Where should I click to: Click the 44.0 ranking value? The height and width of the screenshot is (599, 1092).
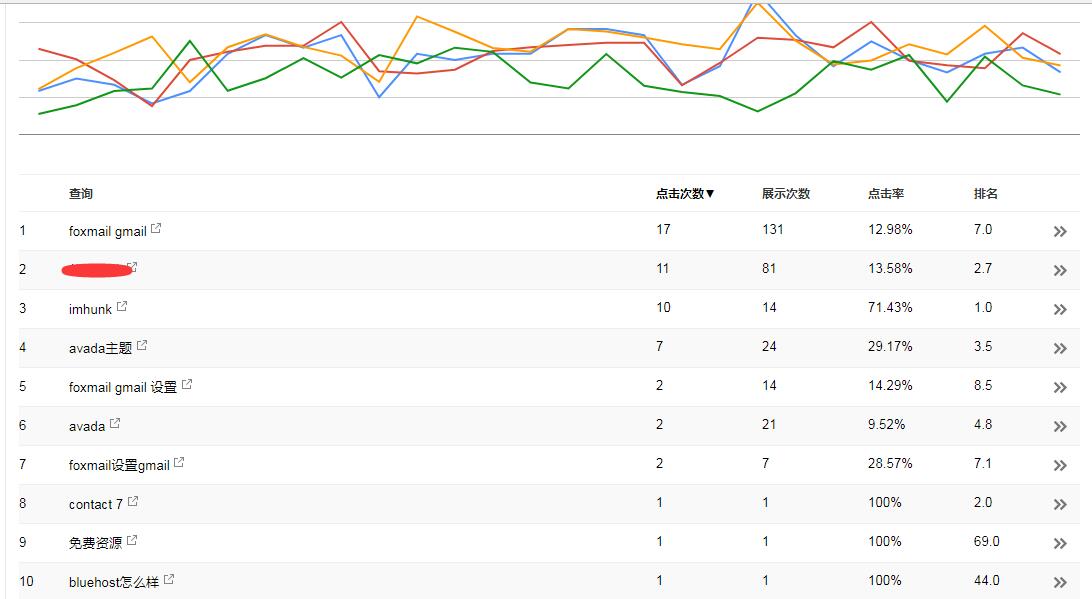point(986,580)
